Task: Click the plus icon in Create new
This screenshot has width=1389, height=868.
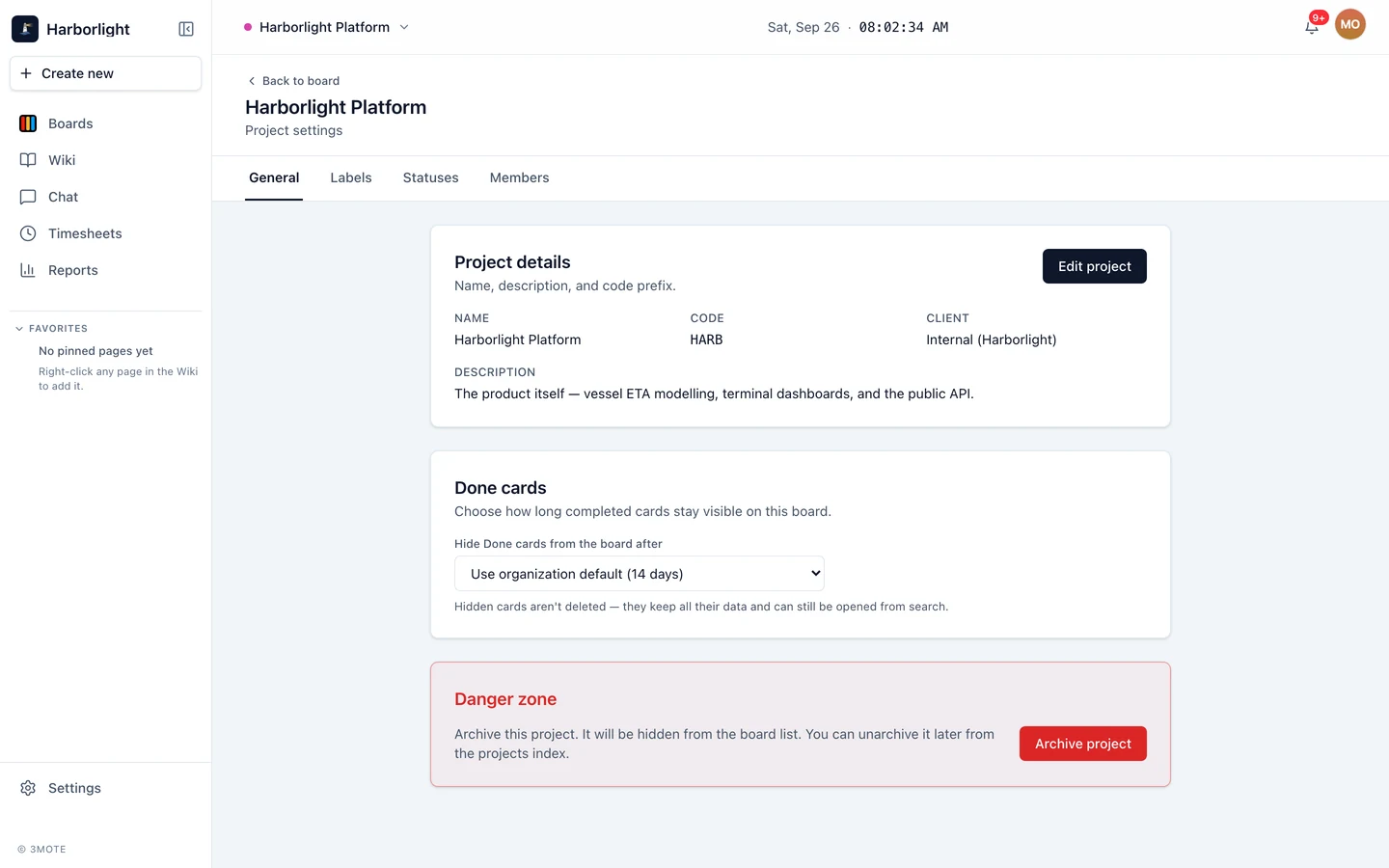Action: coord(26,73)
